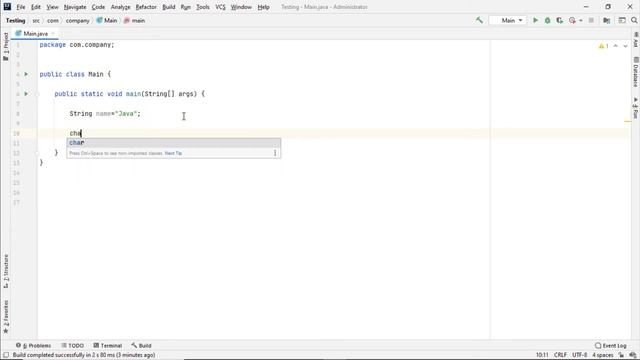The image size is (640, 360).
Task: Open the Refactor menu
Action: tap(146, 7)
